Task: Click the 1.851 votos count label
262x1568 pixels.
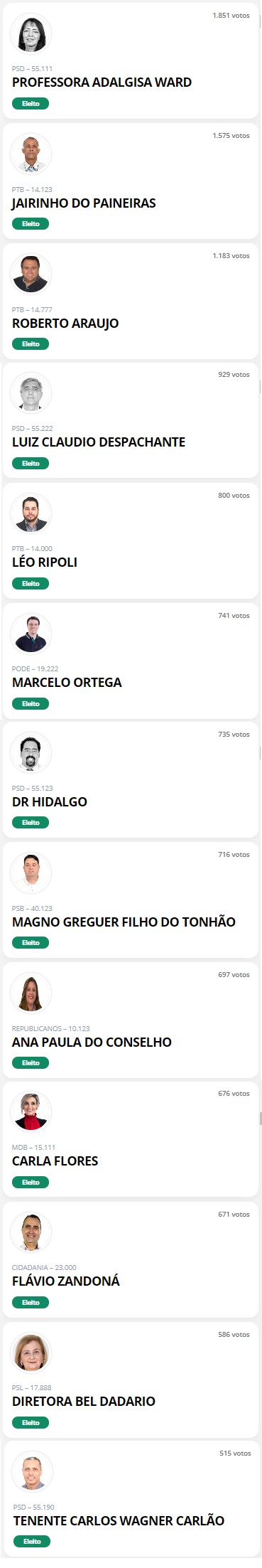Action: tap(231, 16)
